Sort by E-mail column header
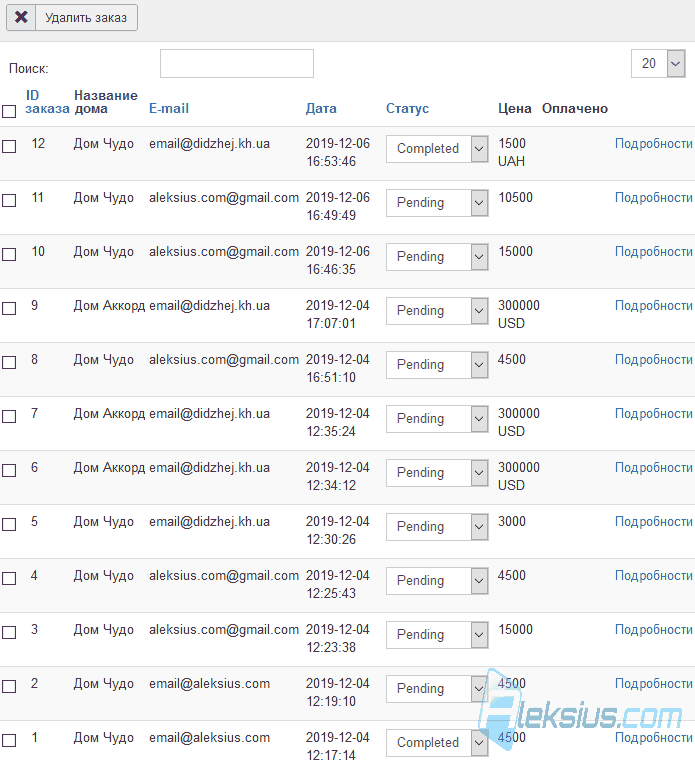The height and width of the screenshot is (762, 695). pos(169,108)
